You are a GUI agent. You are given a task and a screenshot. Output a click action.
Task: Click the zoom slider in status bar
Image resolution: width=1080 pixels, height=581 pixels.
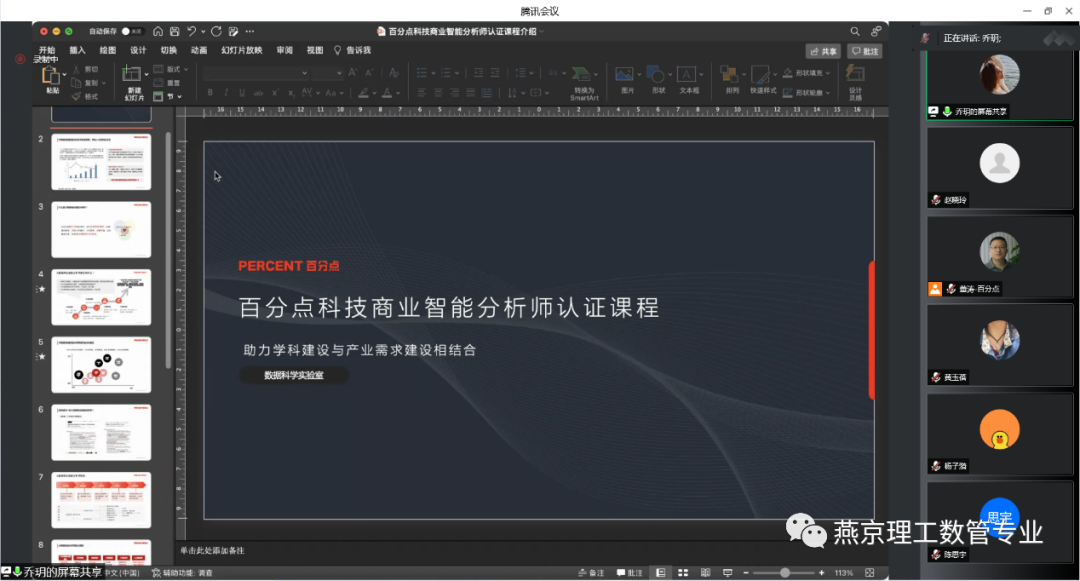coord(785,573)
